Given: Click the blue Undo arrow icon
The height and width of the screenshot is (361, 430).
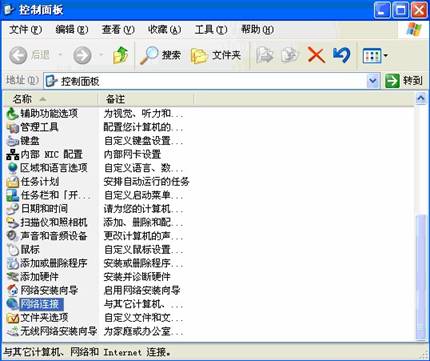Looking at the screenshot, I should [341, 55].
